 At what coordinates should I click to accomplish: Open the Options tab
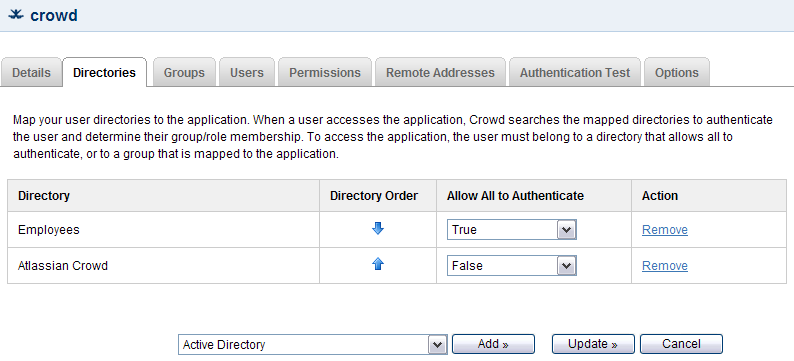[677, 72]
